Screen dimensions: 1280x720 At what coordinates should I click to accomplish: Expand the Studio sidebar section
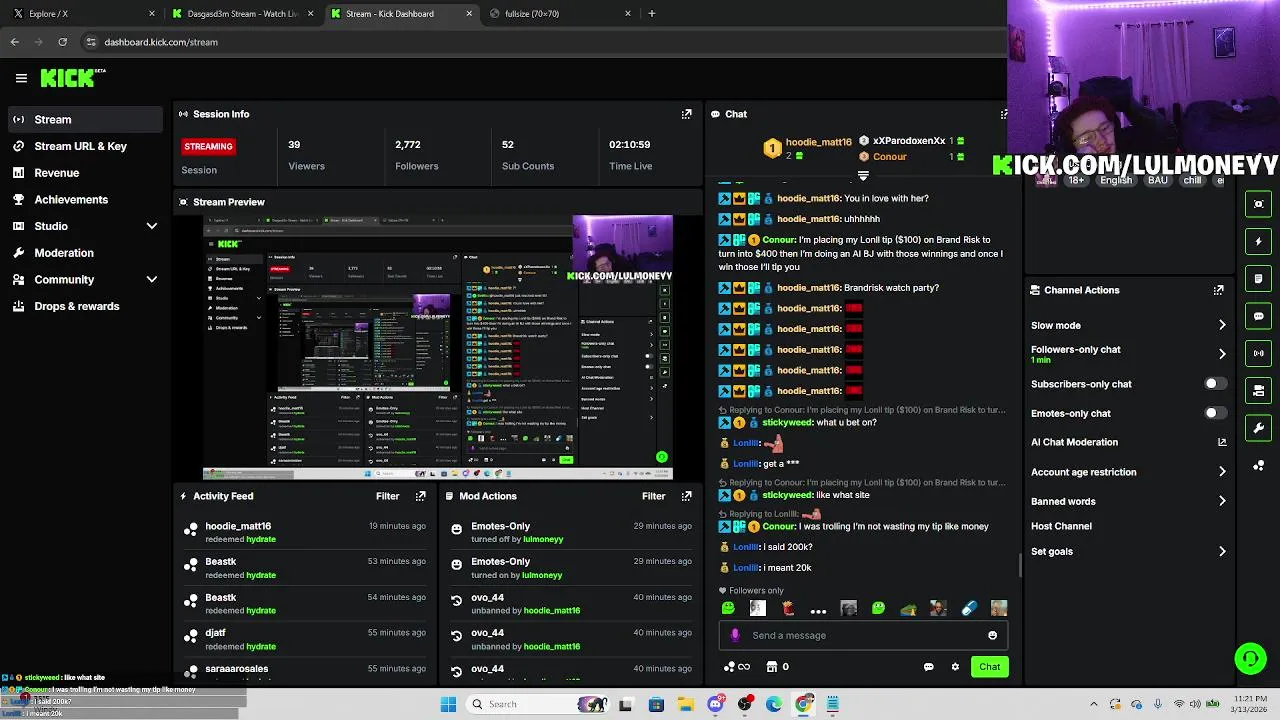152,226
